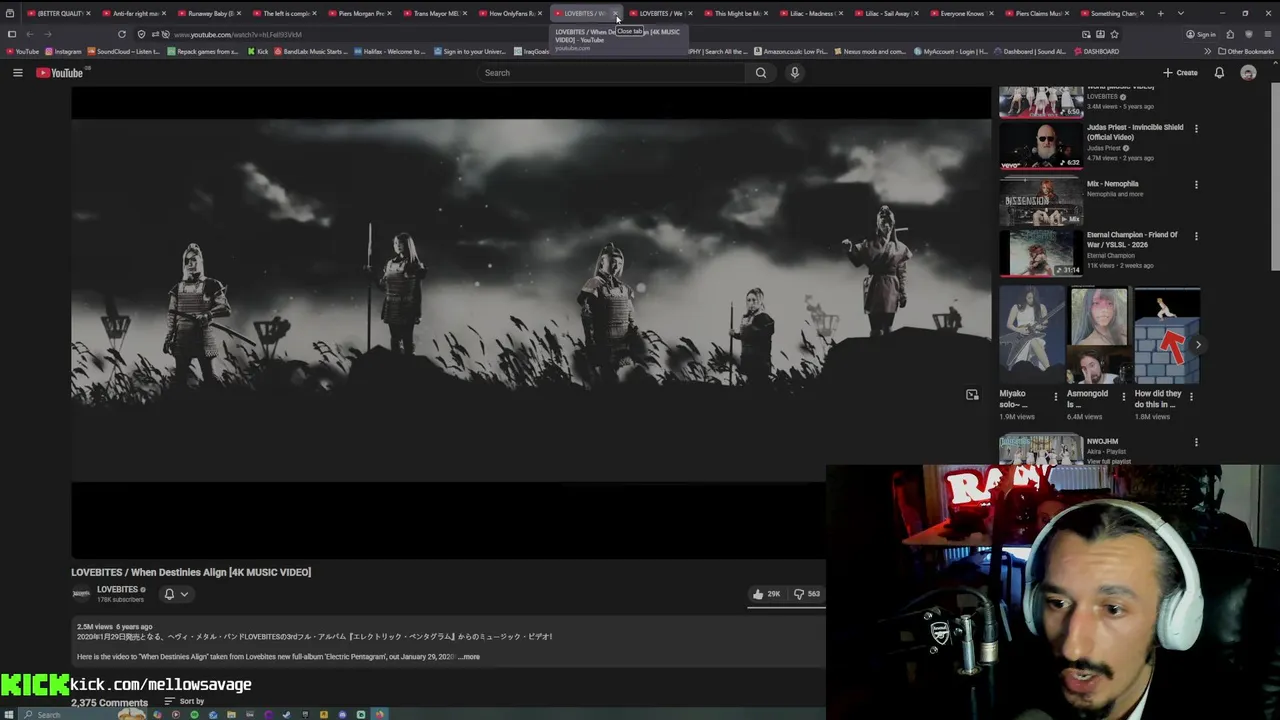Open the BandLab bookmark

tap(312, 51)
